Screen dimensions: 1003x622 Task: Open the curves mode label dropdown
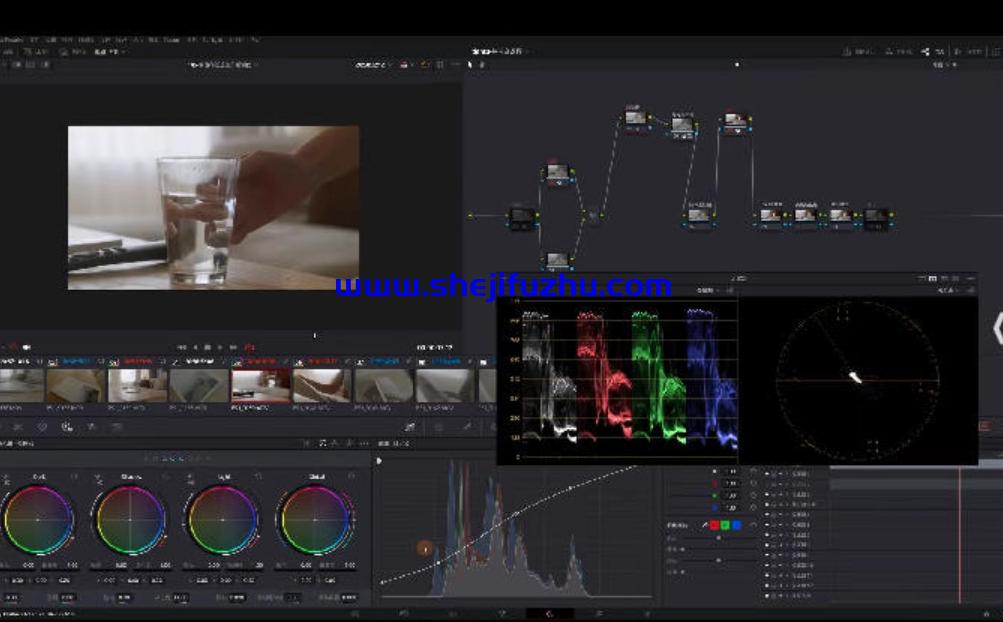394,443
